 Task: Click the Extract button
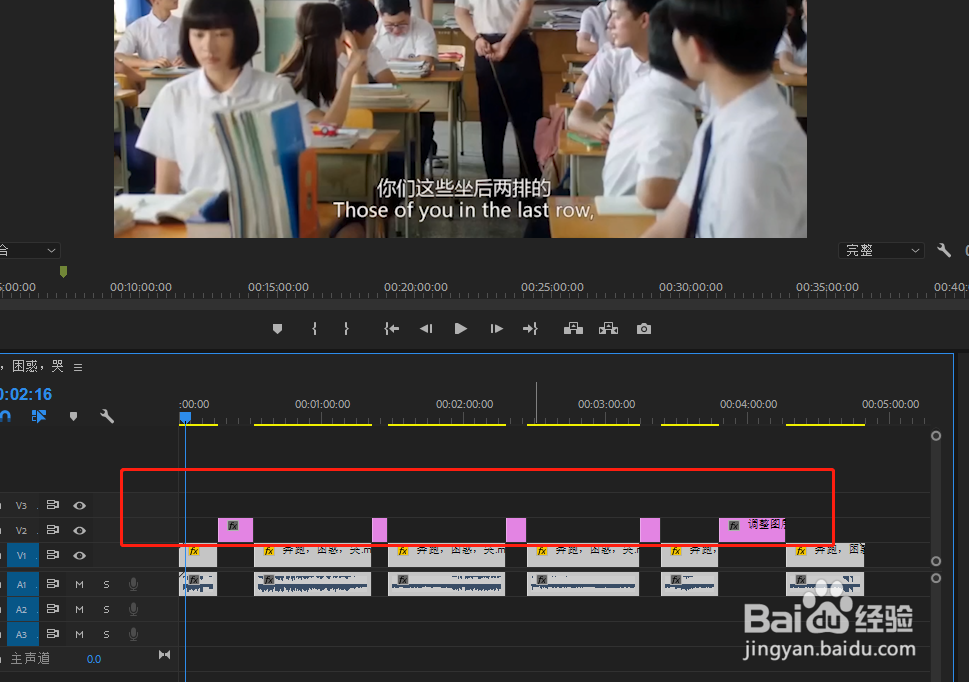tap(609, 329)
